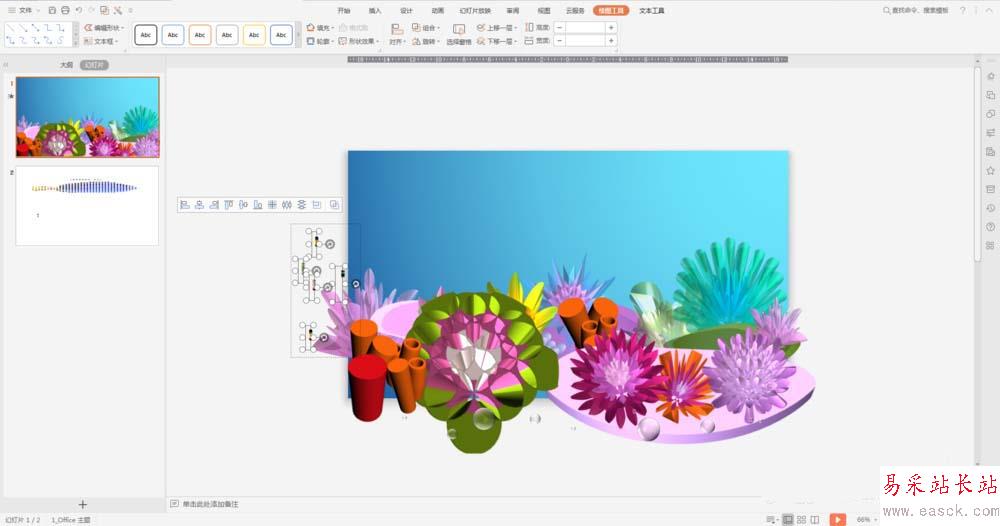Select the second slide thumbnail
Viewport: 1000px width, 526px height.
[x=87, y=205]
